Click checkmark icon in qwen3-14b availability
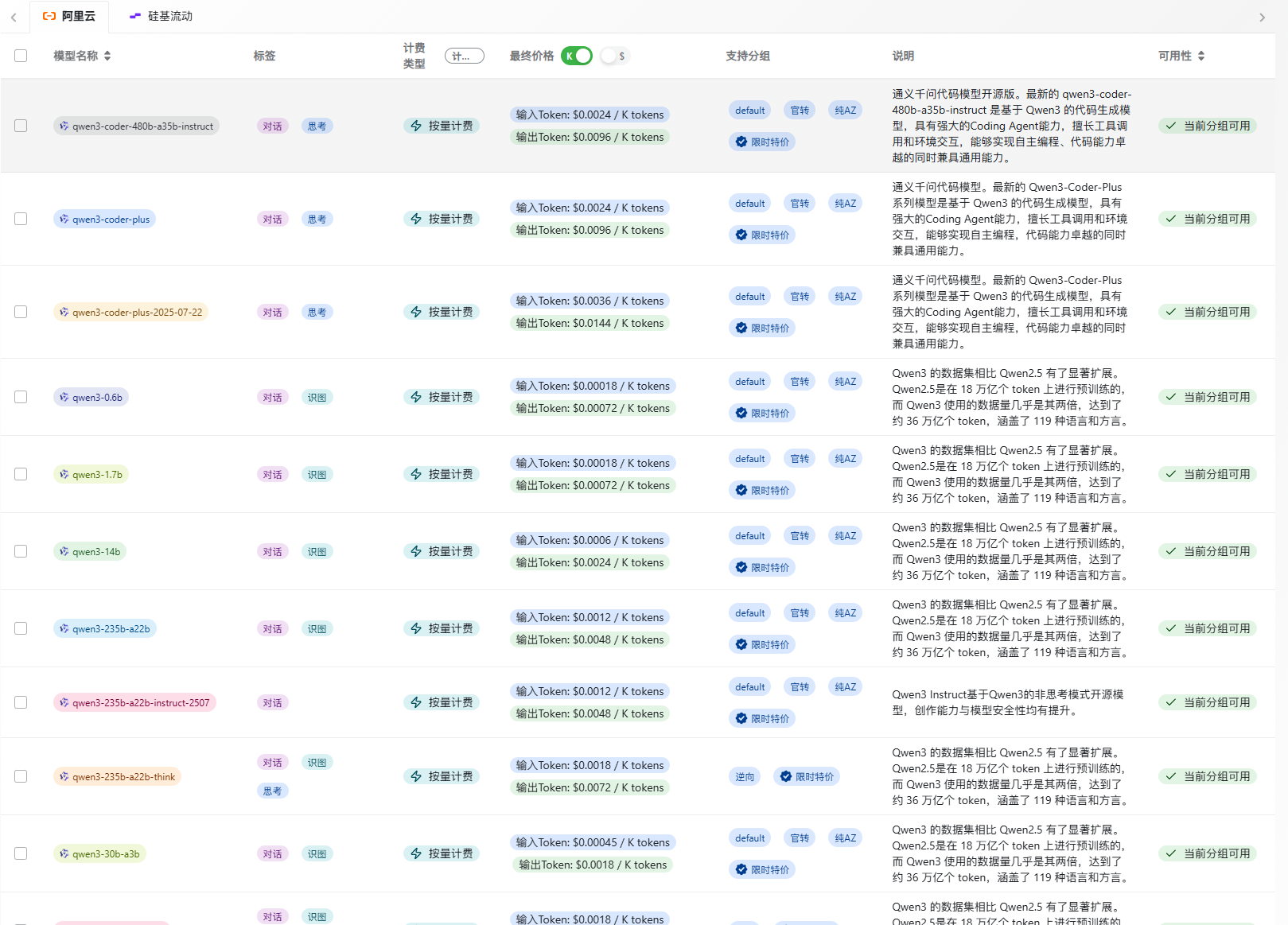 (1171, 551)
